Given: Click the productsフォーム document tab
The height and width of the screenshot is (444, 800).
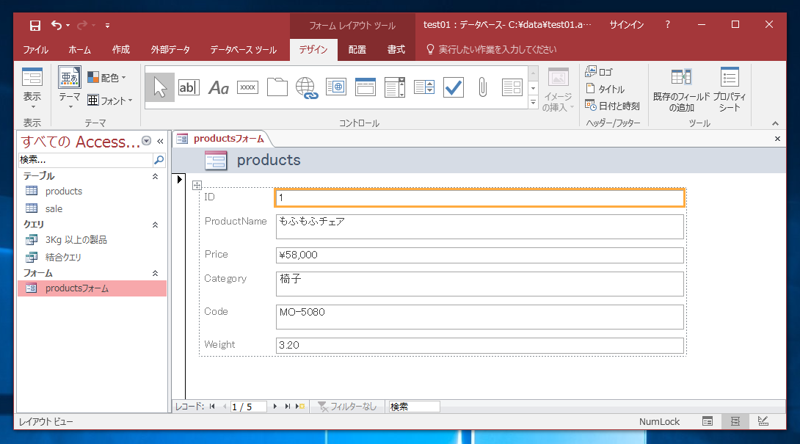Looking at the screenshot, I should pyautogui.click(x=221, y=138).
